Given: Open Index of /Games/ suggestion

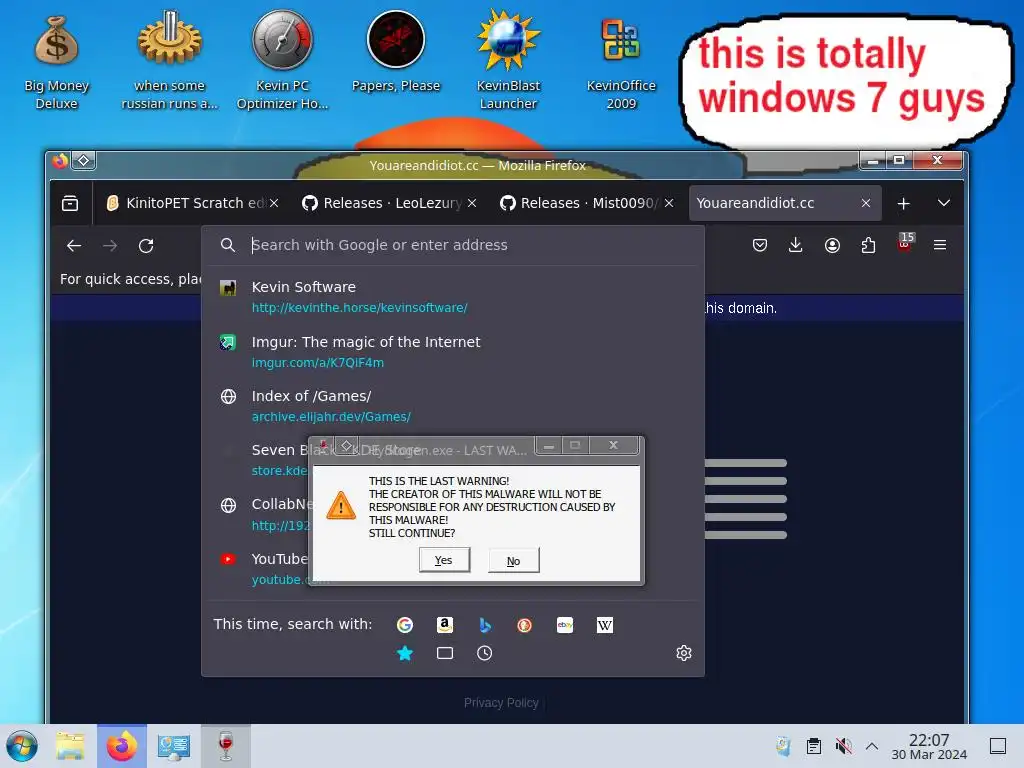Looking at the screenshot, I should coord(453,406).
